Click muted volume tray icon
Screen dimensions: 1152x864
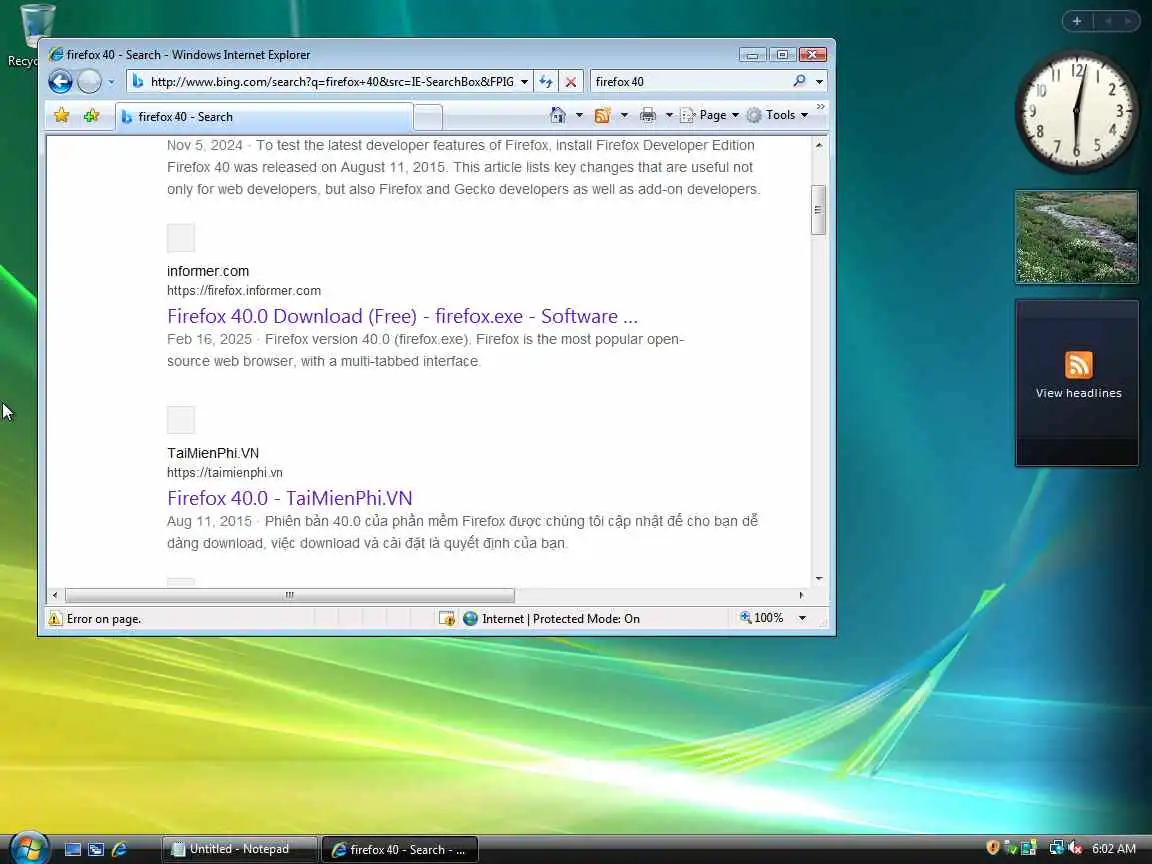(1075, 848)
